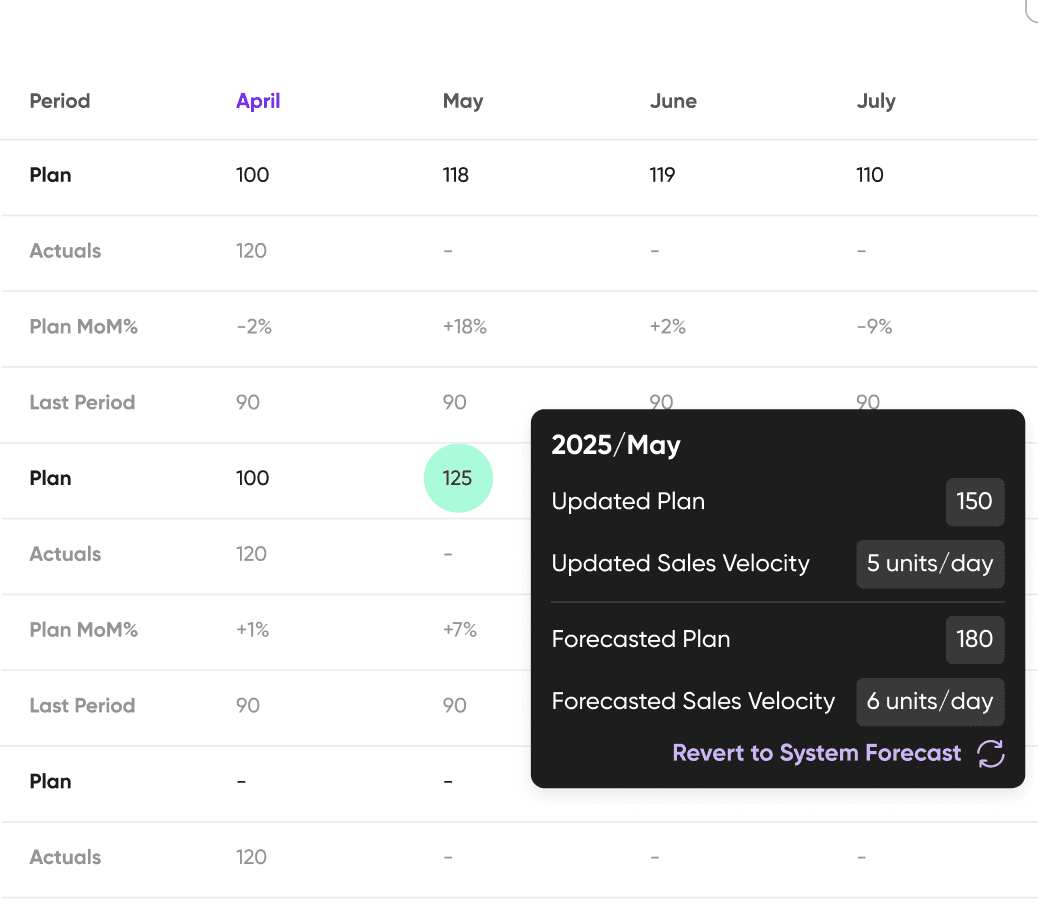1038x924 pixels.
Task: Click the June column header
Action: [673, 101]
